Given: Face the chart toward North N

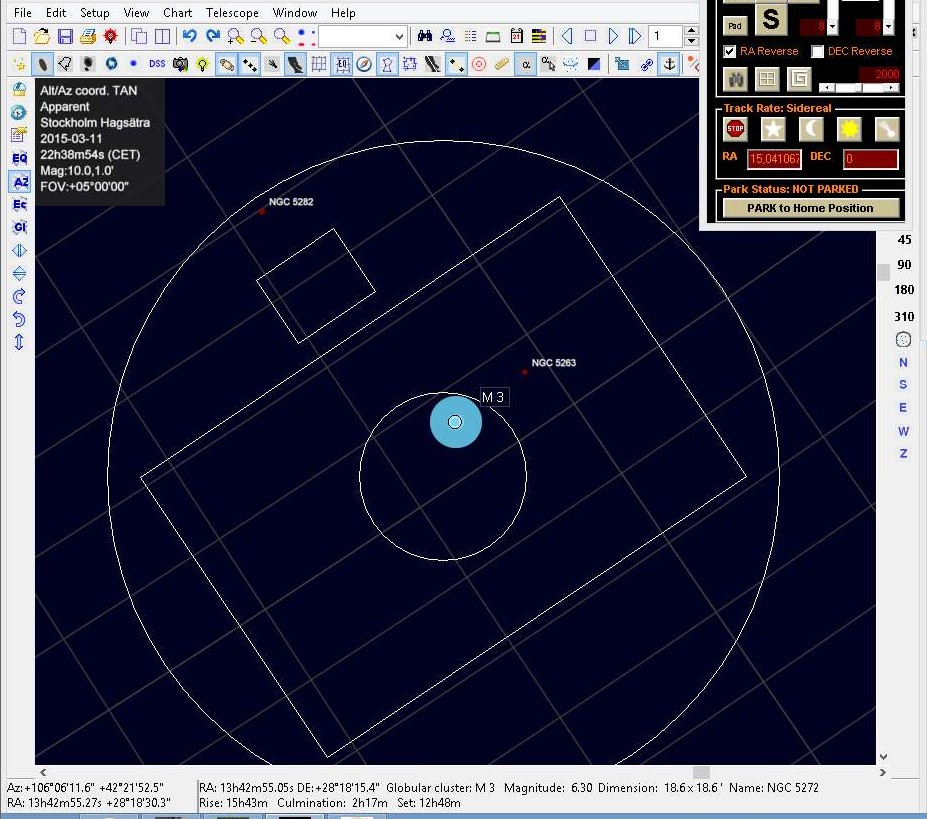Looking at the screenshot, I should [903, 362].
